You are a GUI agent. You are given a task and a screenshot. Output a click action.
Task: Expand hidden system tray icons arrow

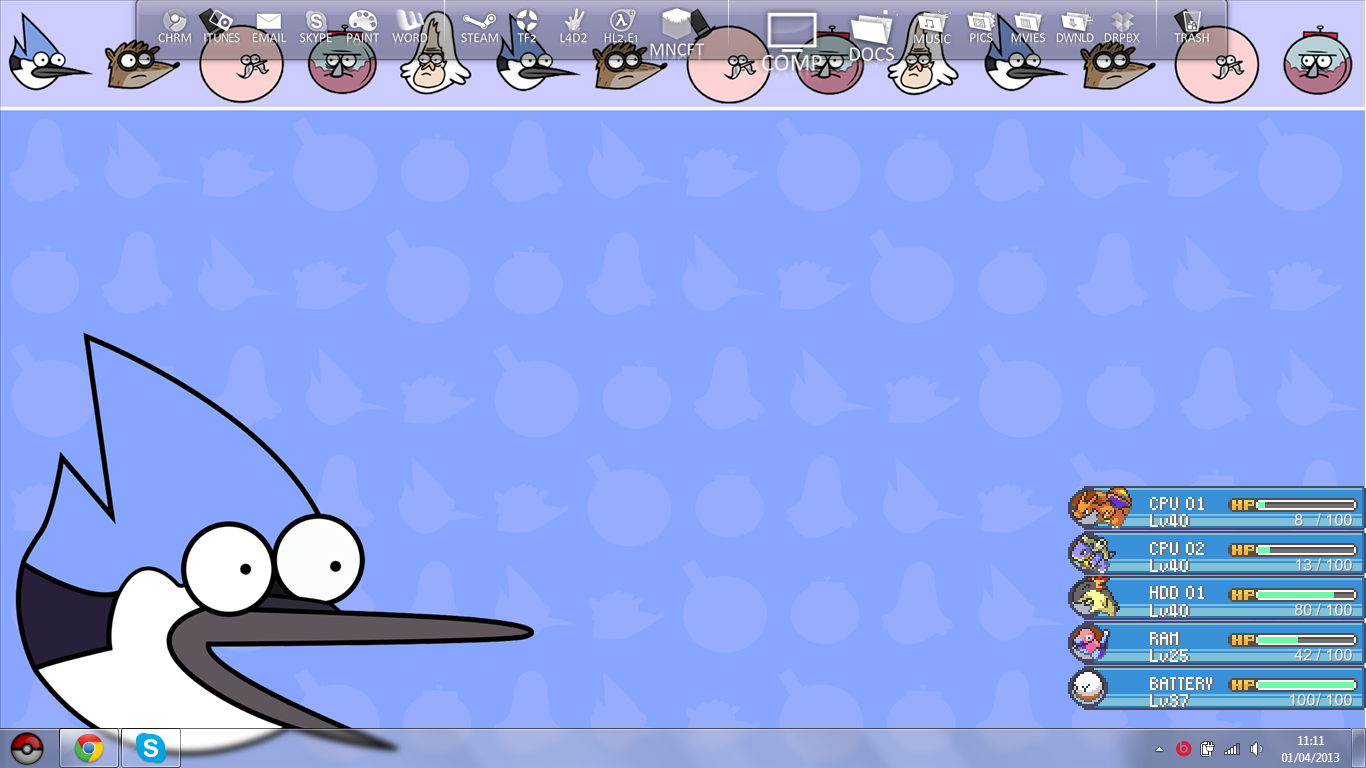click(x=1159, y=749)
